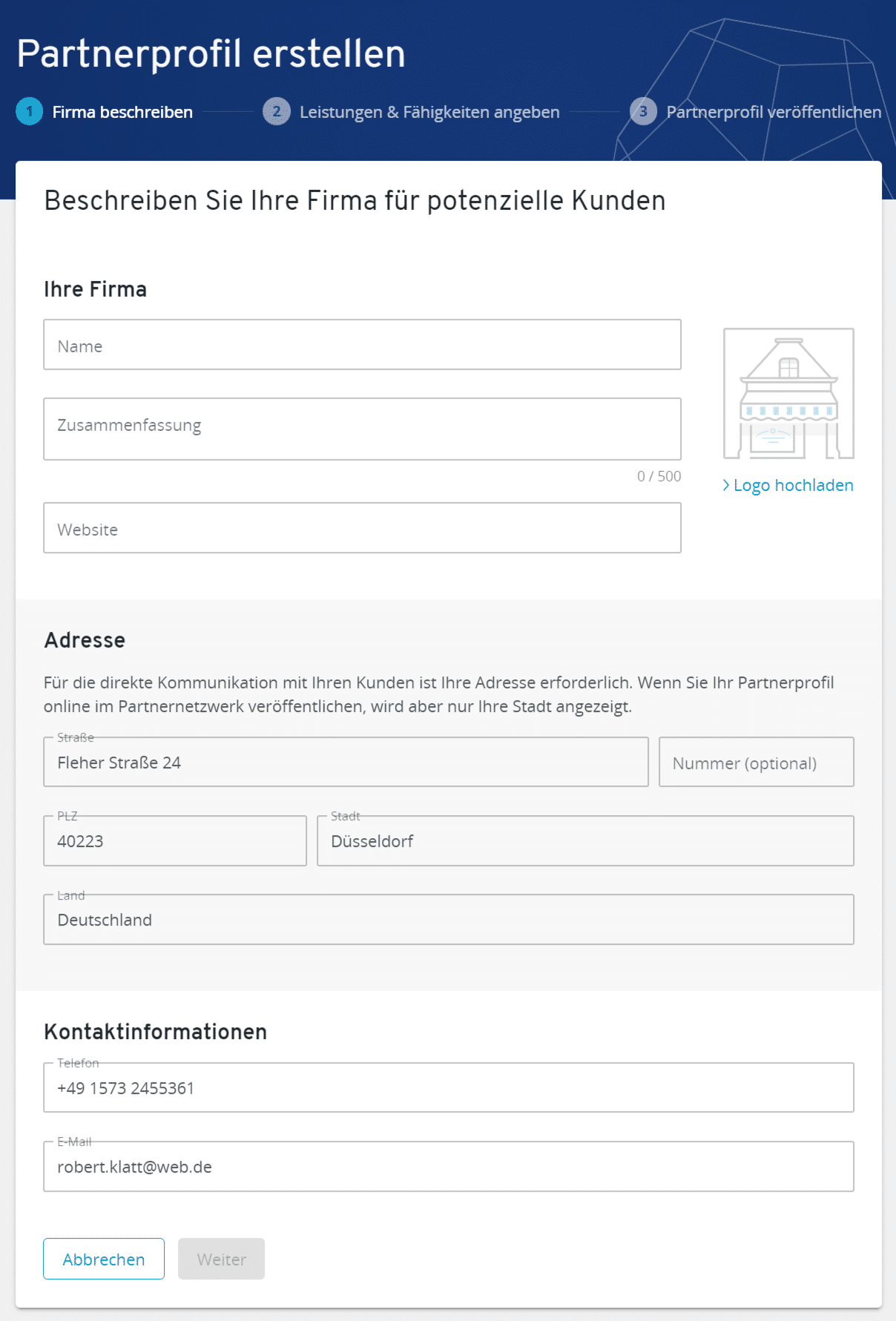Click the E-Mail field
This screenshot has height=1321, width=896.
449,1167
